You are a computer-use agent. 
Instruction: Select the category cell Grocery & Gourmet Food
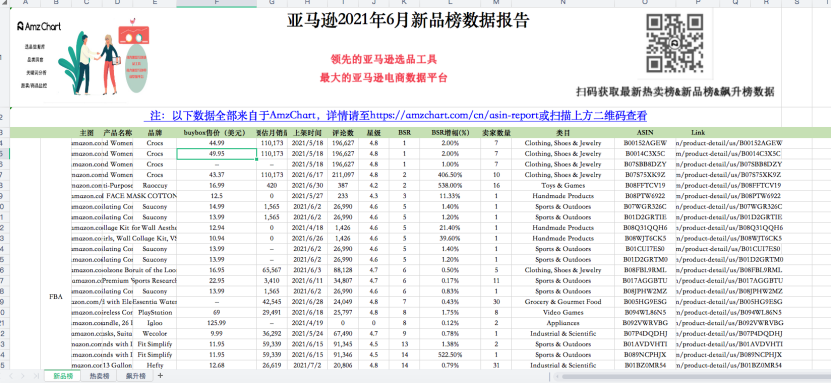(563, 302)
